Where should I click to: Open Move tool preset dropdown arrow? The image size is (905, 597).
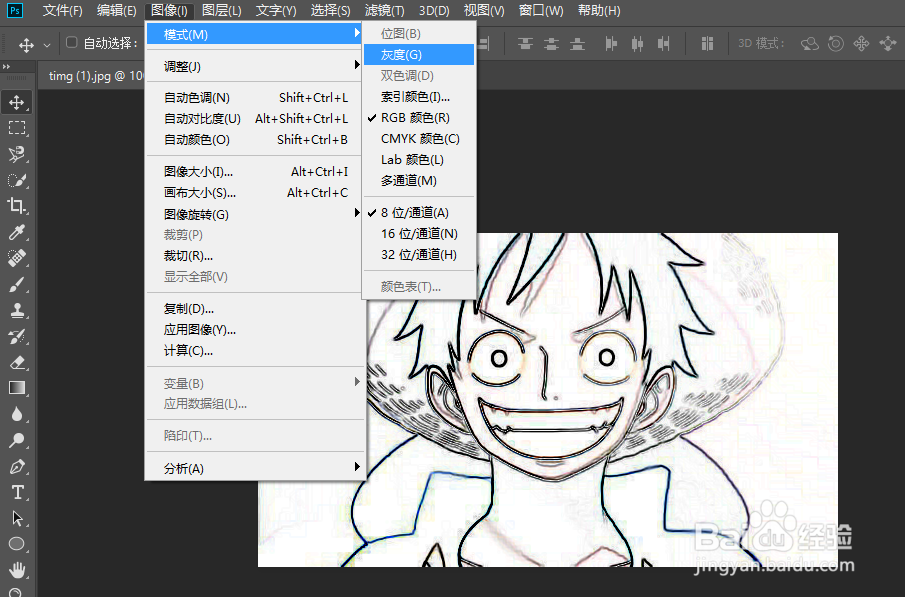(x=47, y=44)
